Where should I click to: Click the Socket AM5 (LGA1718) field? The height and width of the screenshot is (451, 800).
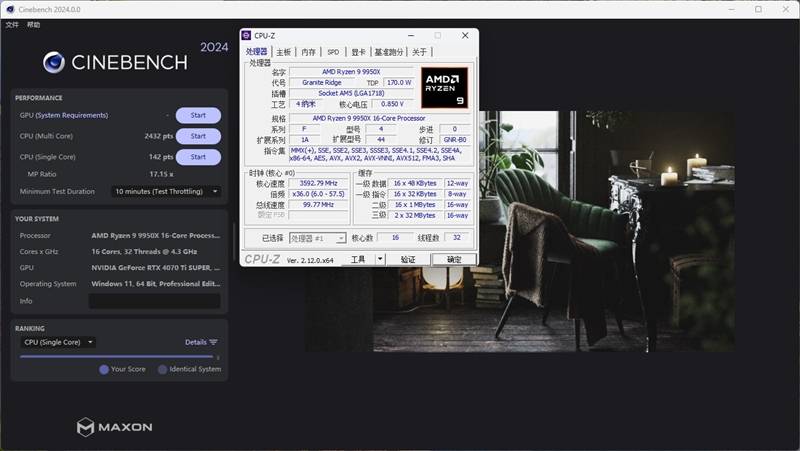pos(351,93)
